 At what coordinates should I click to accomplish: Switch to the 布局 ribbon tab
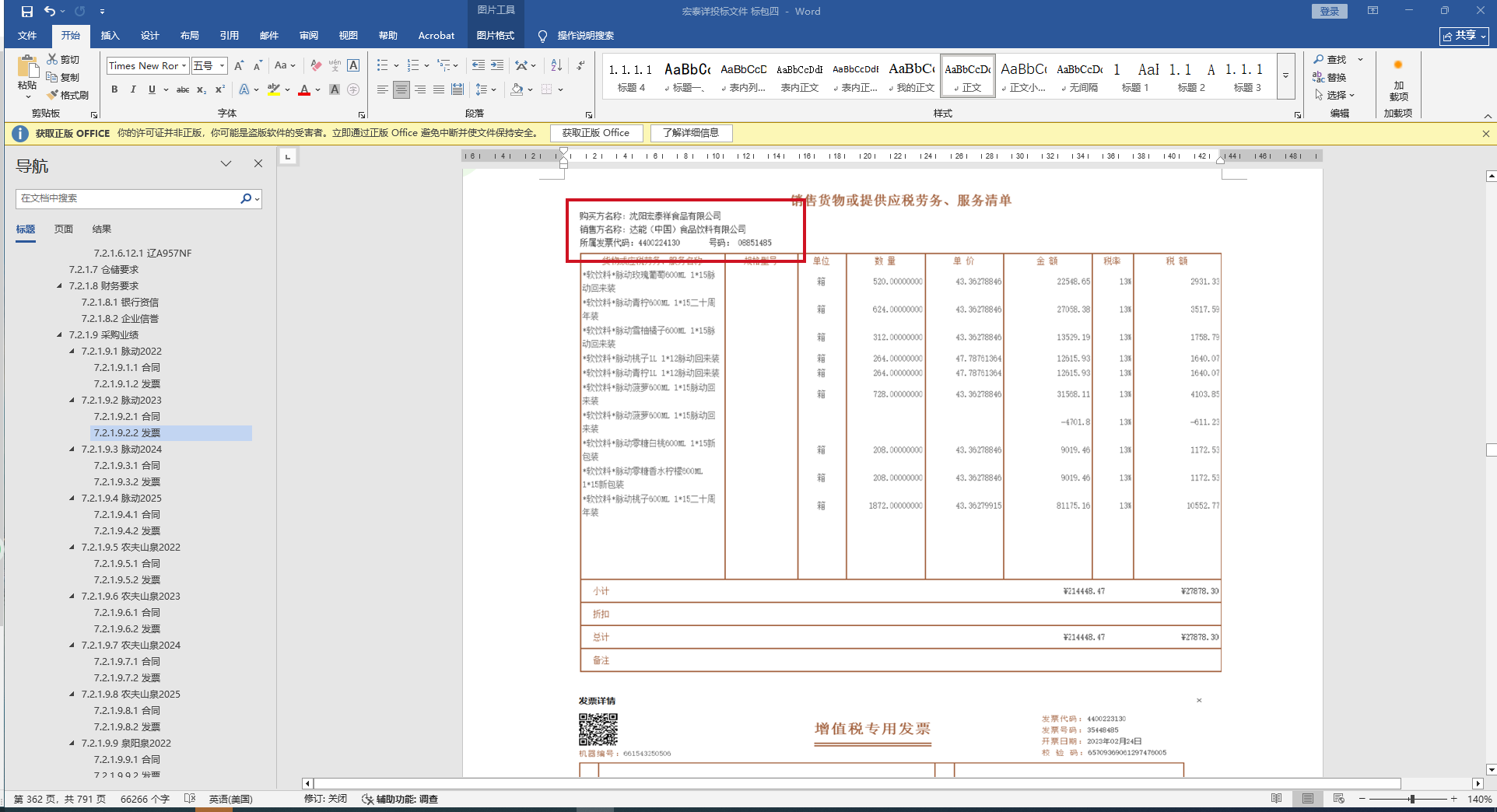click(189, 36)
